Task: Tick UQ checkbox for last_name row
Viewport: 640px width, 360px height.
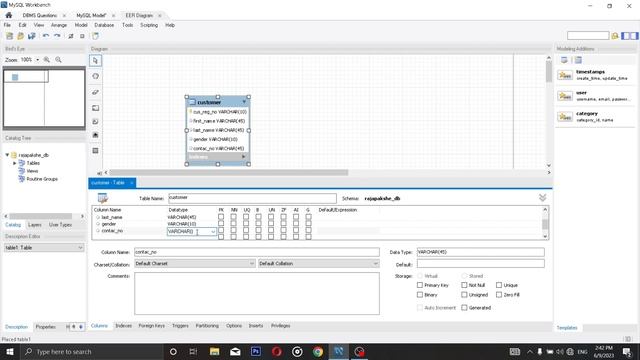Action: tap(246, 217)
